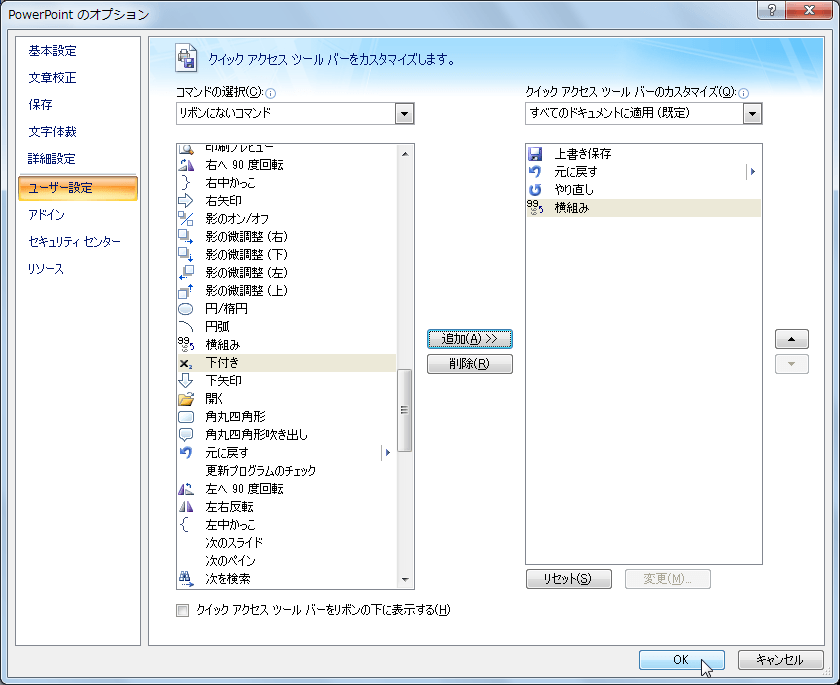This screenshot has height=685, width=840.
Task: Click the redo やり直し icon in toolbar list
Action: 535,190
